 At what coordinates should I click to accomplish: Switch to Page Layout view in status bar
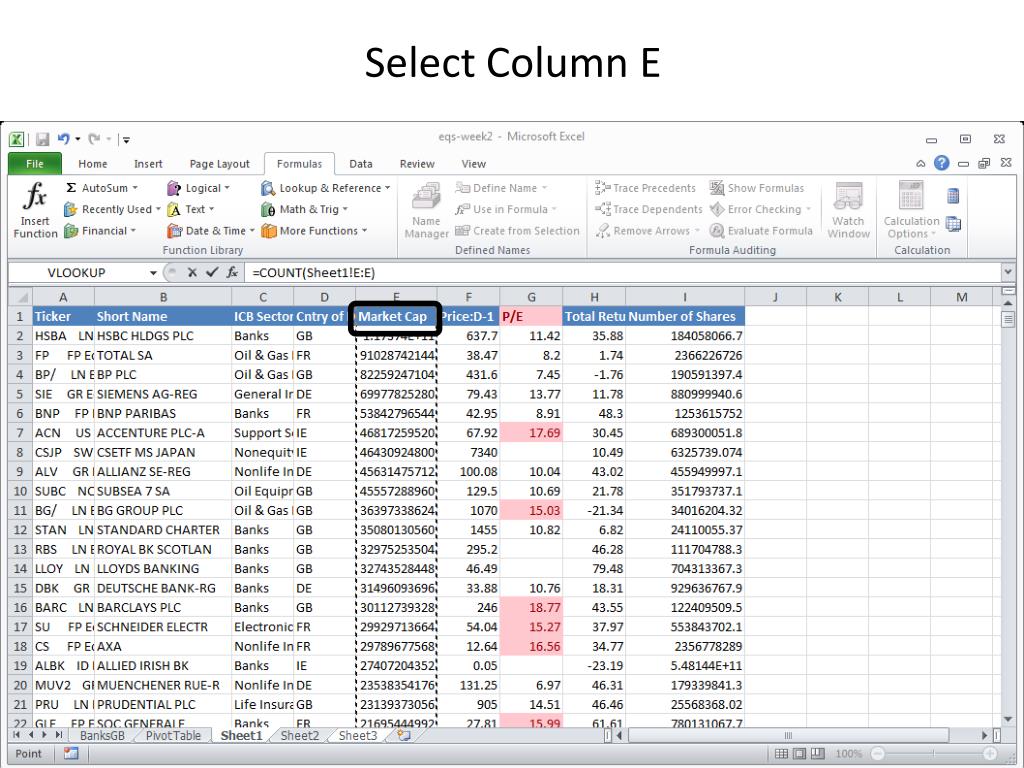(x=799, y=754)
